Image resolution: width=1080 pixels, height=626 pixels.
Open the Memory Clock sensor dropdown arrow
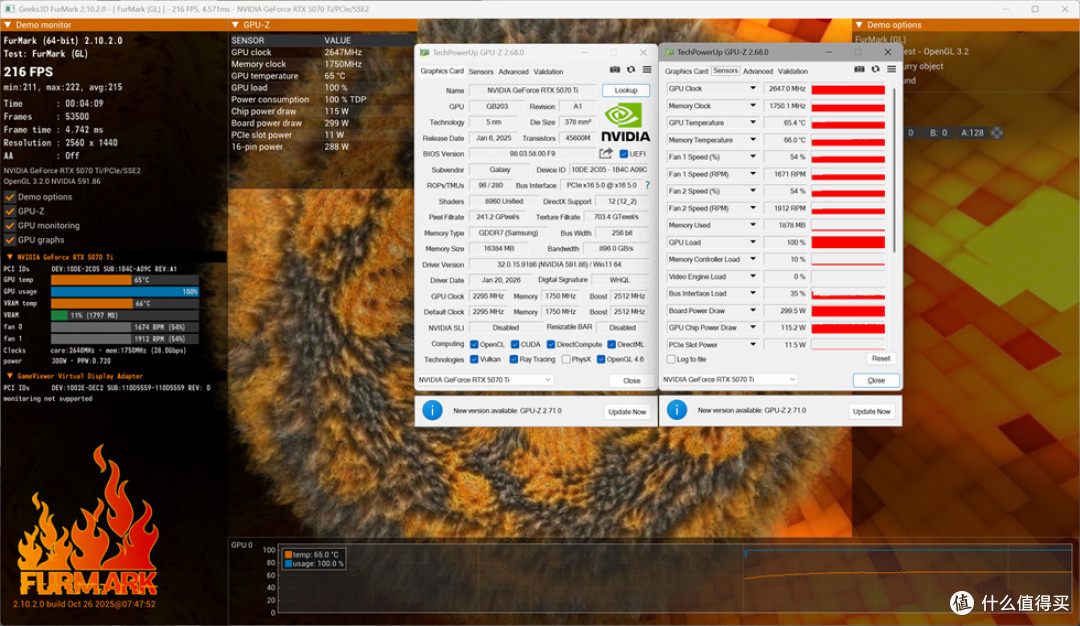pos(752,106)
